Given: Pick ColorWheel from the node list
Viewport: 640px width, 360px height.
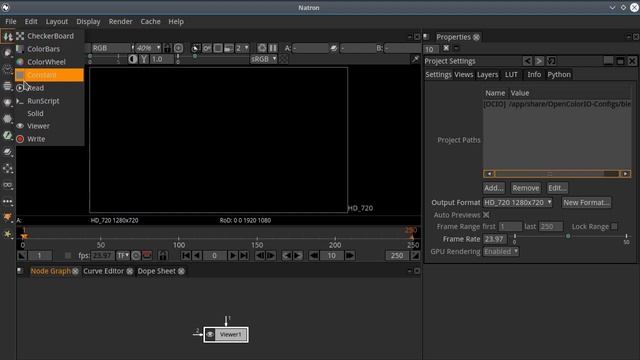Looking at the screenshot, I should (x=49, y=62).
